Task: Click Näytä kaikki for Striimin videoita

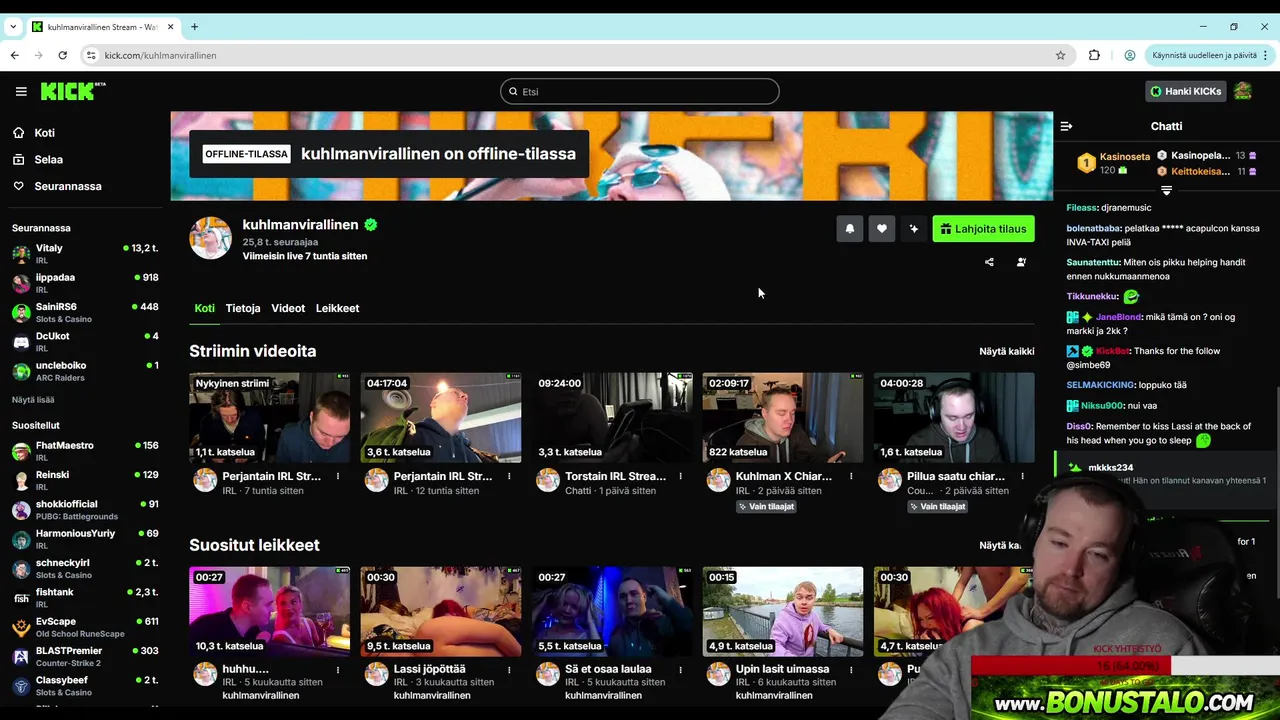Action: [1007, 351]
